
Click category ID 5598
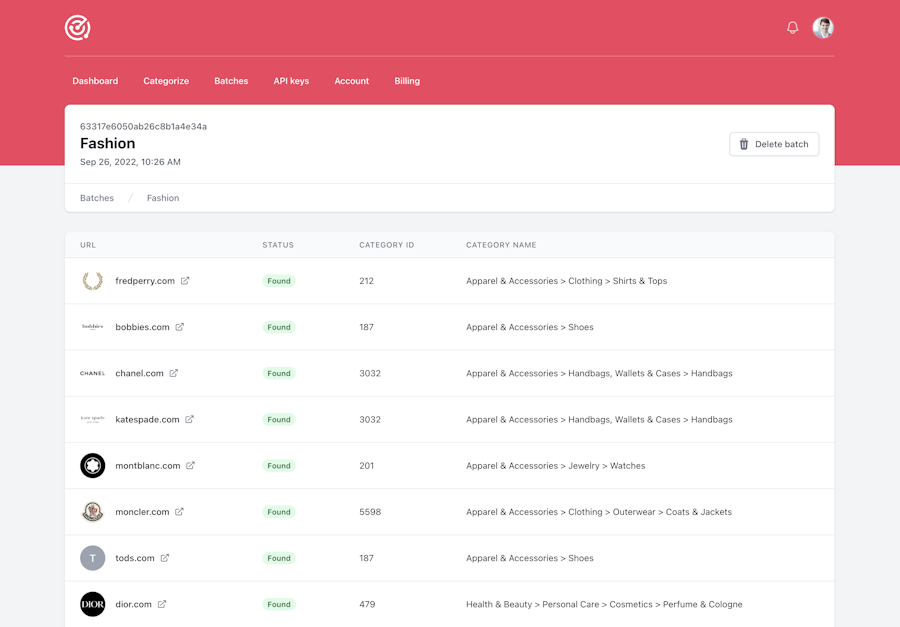[x=370, y=512]
